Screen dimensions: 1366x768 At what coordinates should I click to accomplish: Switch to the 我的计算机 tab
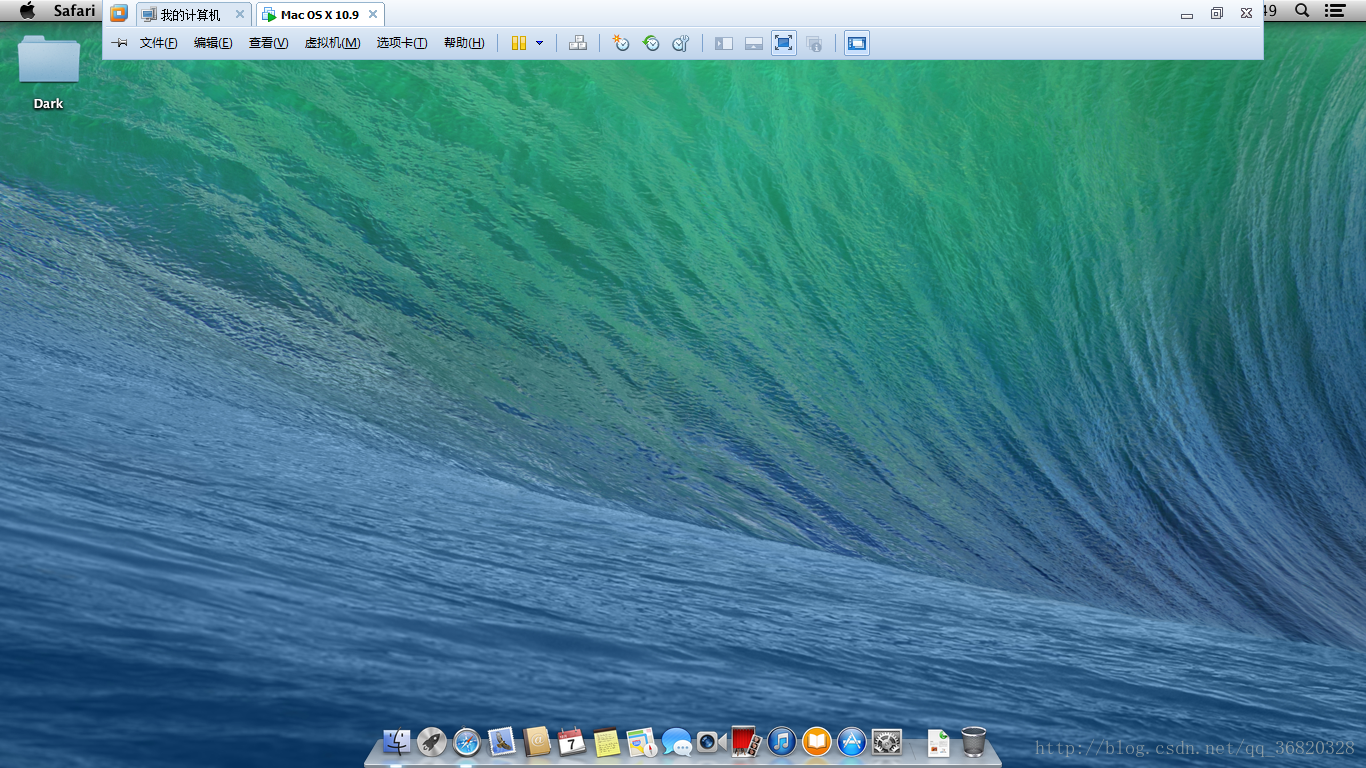click(x=190, y=15)
